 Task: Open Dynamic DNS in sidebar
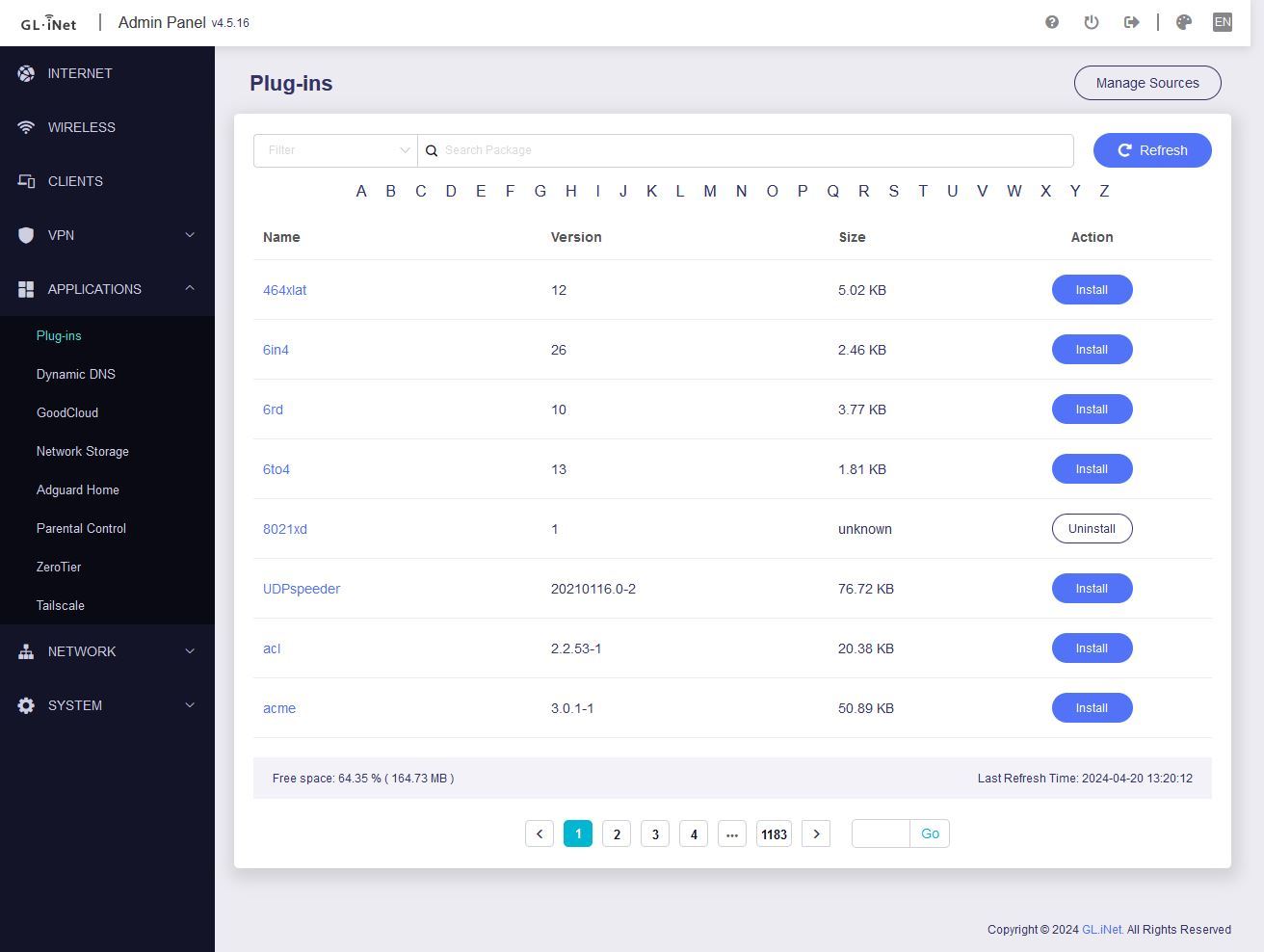click(x=76, y=374)
